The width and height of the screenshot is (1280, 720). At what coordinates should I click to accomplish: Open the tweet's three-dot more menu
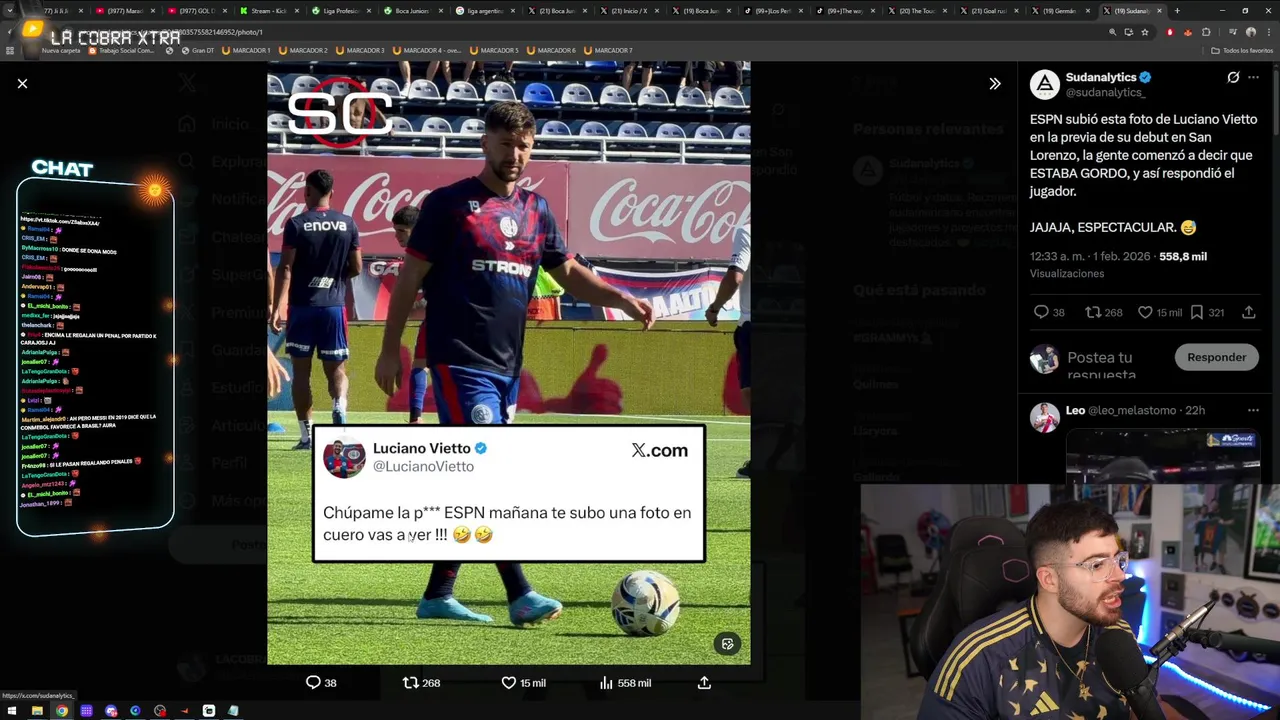click(x=1254, y=77)
